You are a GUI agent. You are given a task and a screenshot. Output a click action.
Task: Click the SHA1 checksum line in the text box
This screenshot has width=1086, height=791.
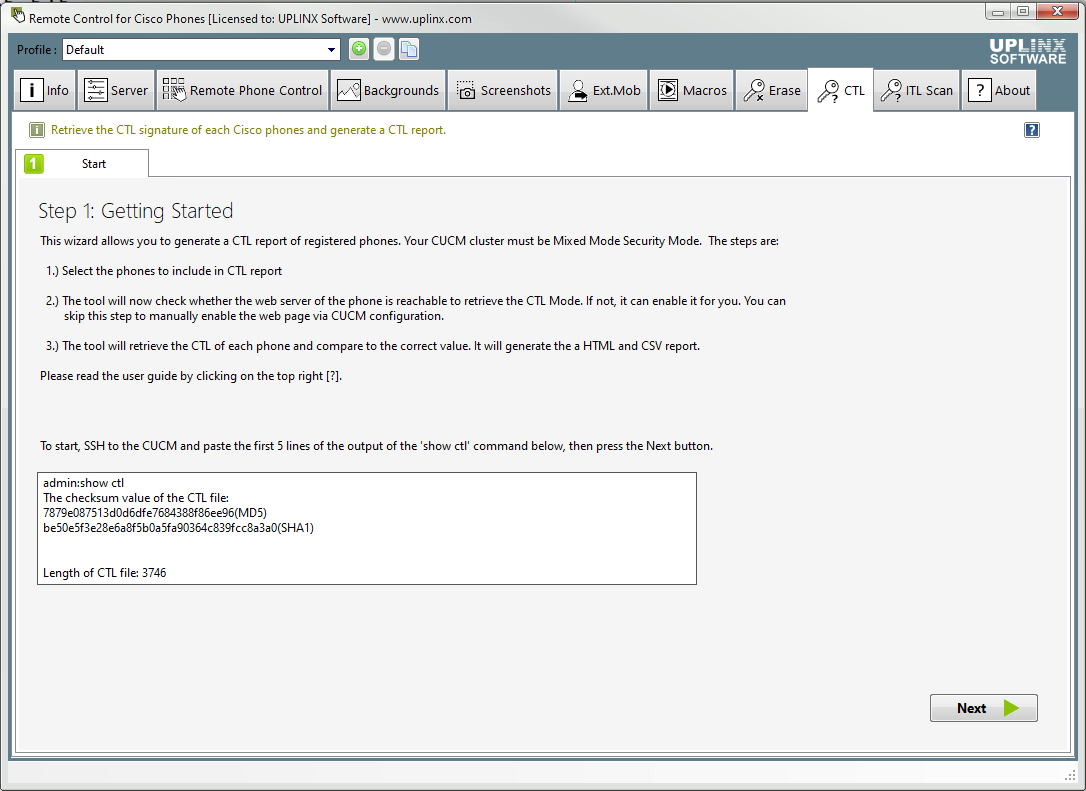pyautogui.click(x=178, y=528)
